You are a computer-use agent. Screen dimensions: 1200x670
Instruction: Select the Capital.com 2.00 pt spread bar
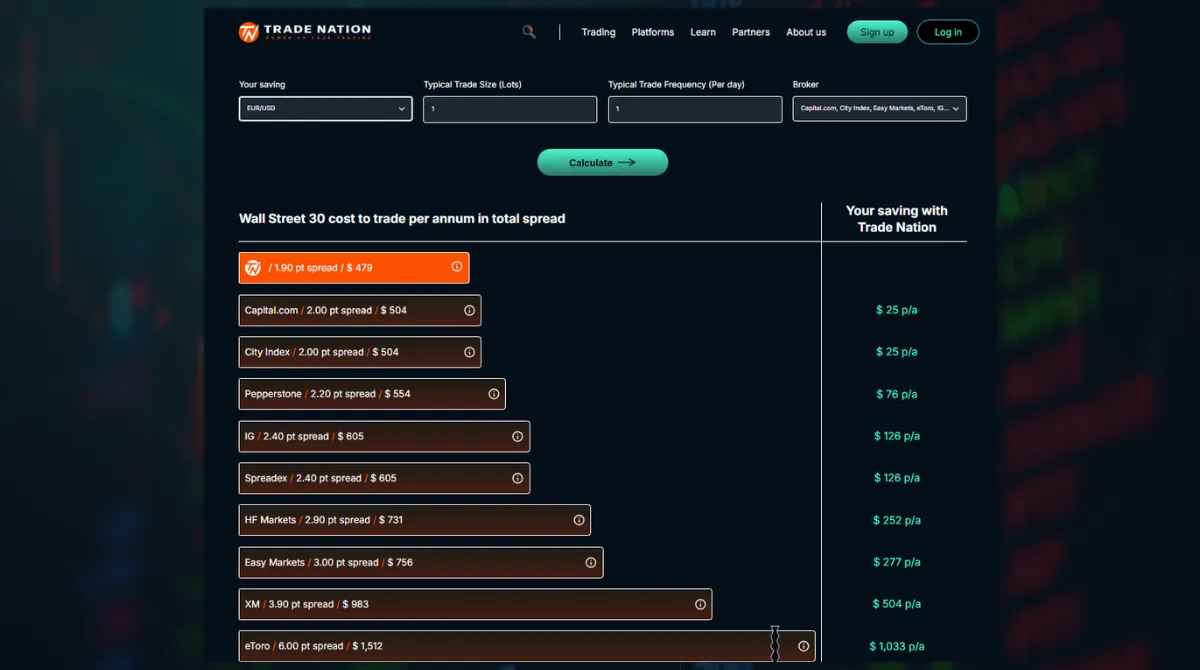point(360,310)
